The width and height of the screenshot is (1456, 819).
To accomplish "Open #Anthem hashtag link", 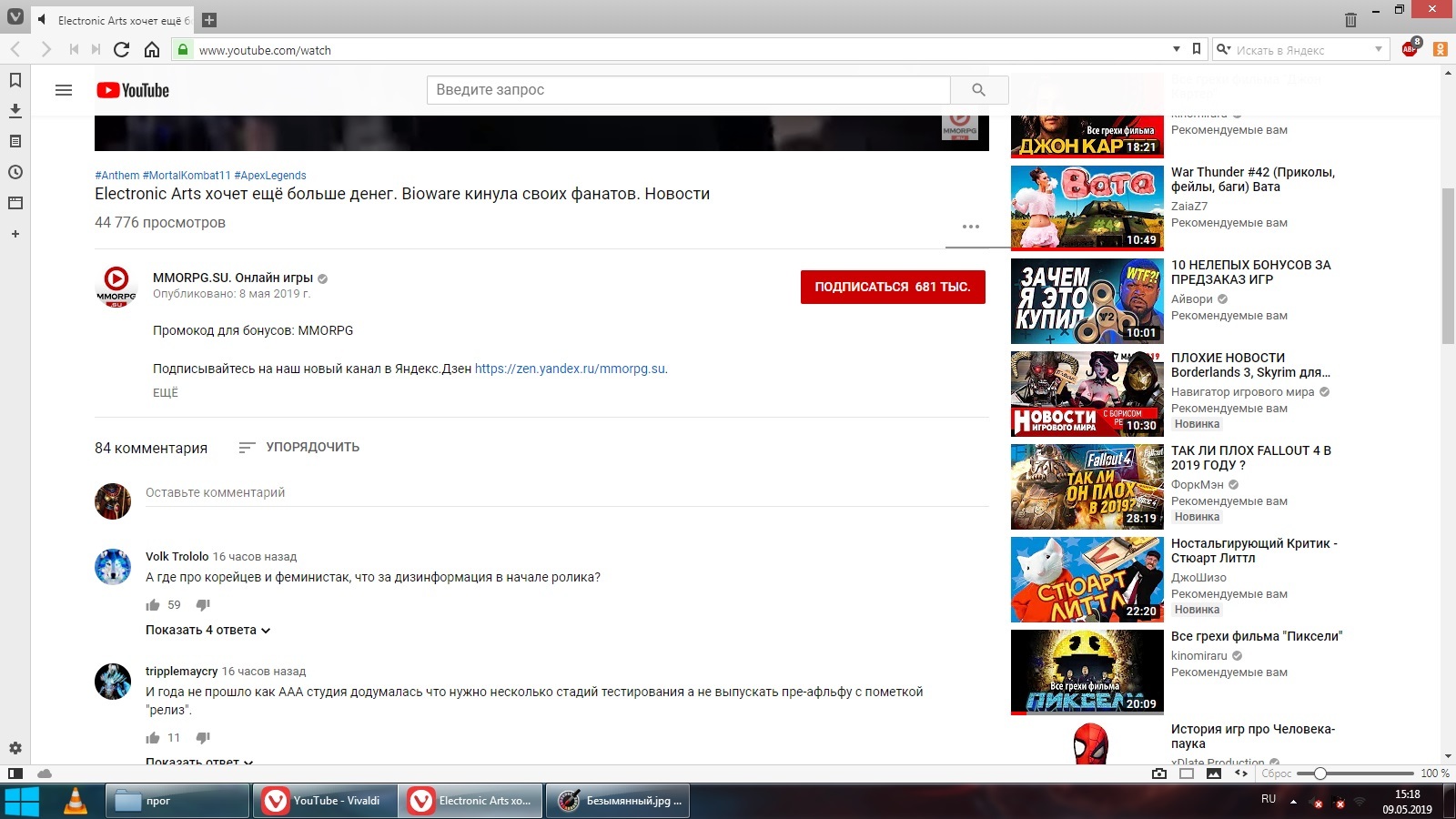I will (x=117, y=175).
